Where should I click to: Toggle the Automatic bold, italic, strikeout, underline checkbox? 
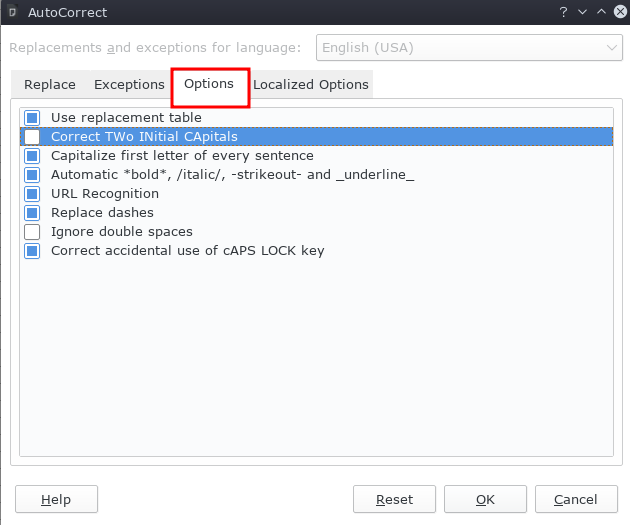32,175
